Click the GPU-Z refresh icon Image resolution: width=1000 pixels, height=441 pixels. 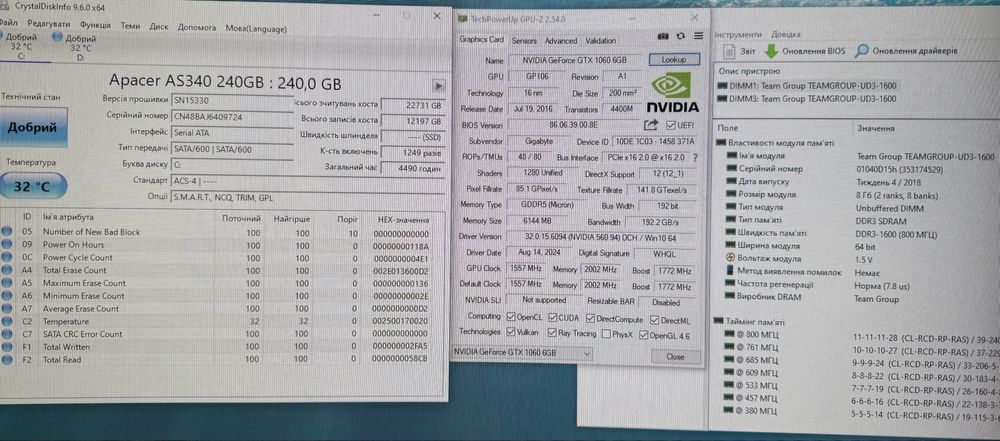coord(681,36)
